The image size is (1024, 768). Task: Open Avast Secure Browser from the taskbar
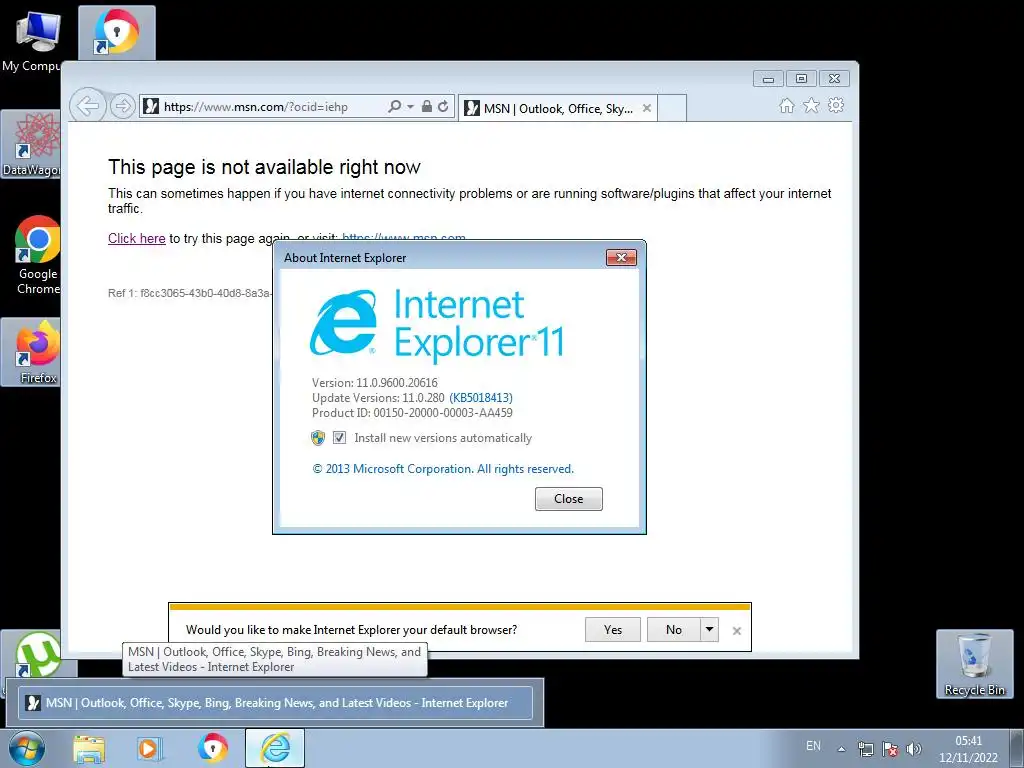click(x=213, y=748)
